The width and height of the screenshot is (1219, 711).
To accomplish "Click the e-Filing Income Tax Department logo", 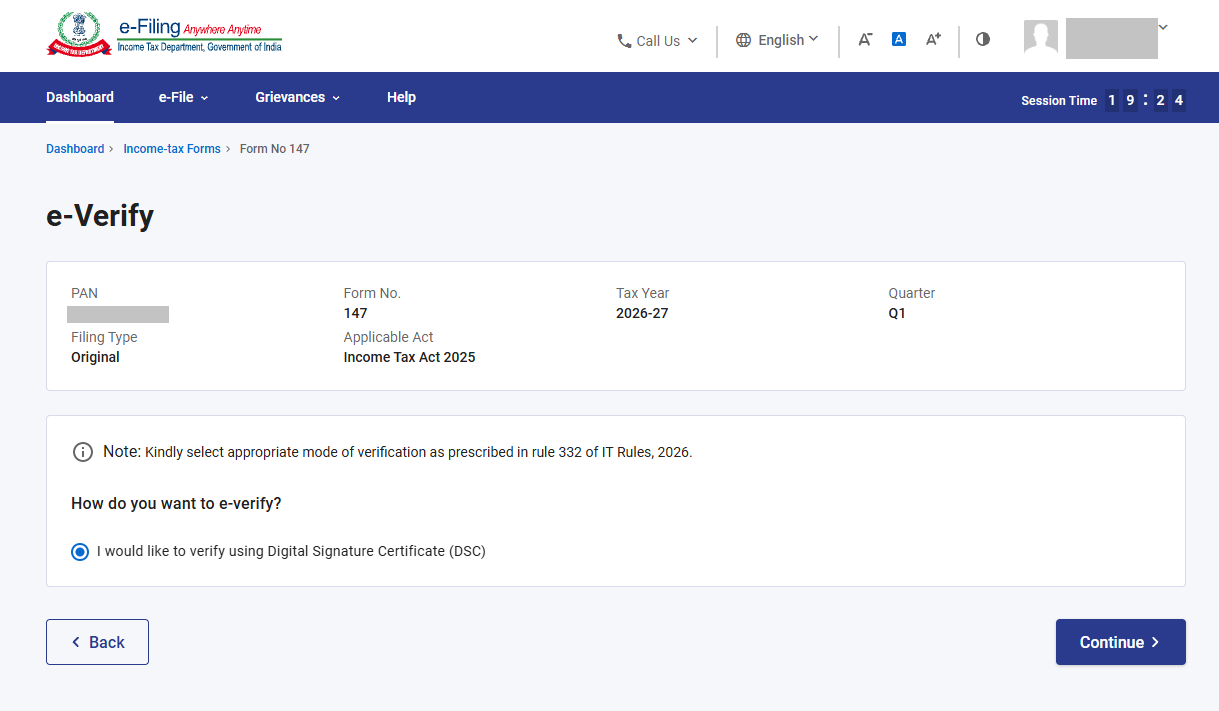I will (x=164, y=35).
